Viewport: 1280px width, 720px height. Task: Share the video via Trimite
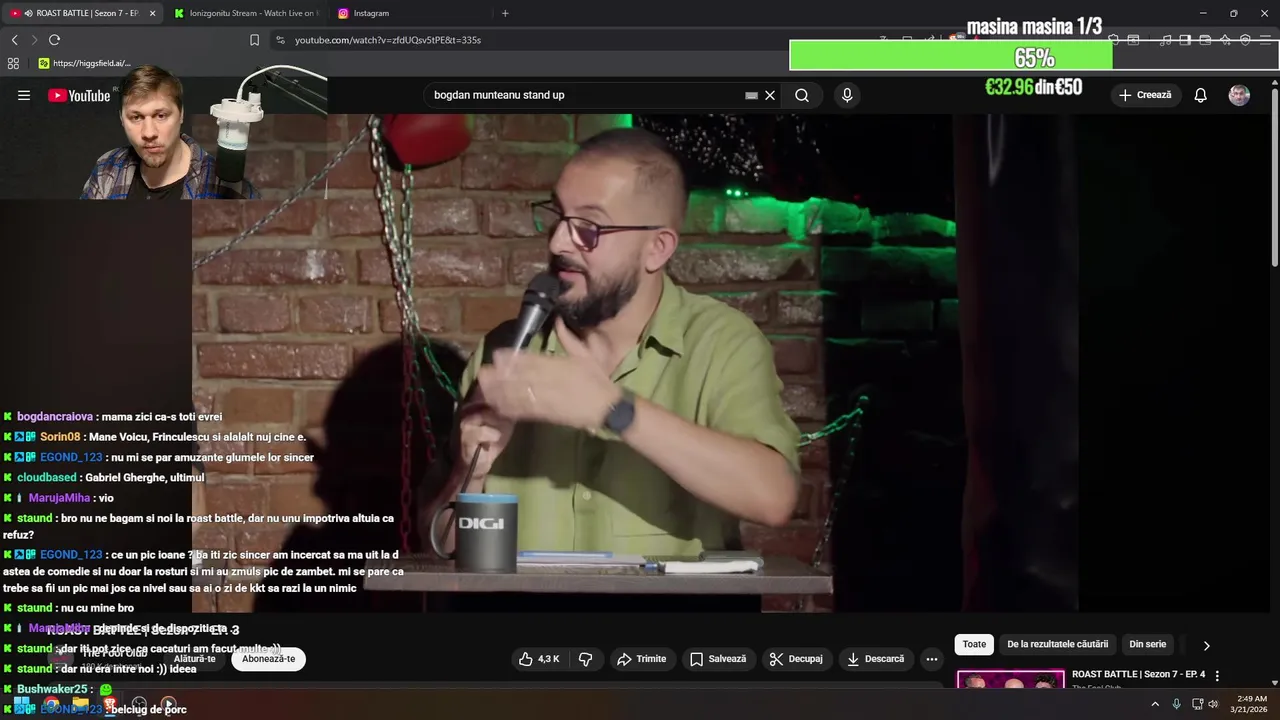pyautogui.click(x=642, y=659)
